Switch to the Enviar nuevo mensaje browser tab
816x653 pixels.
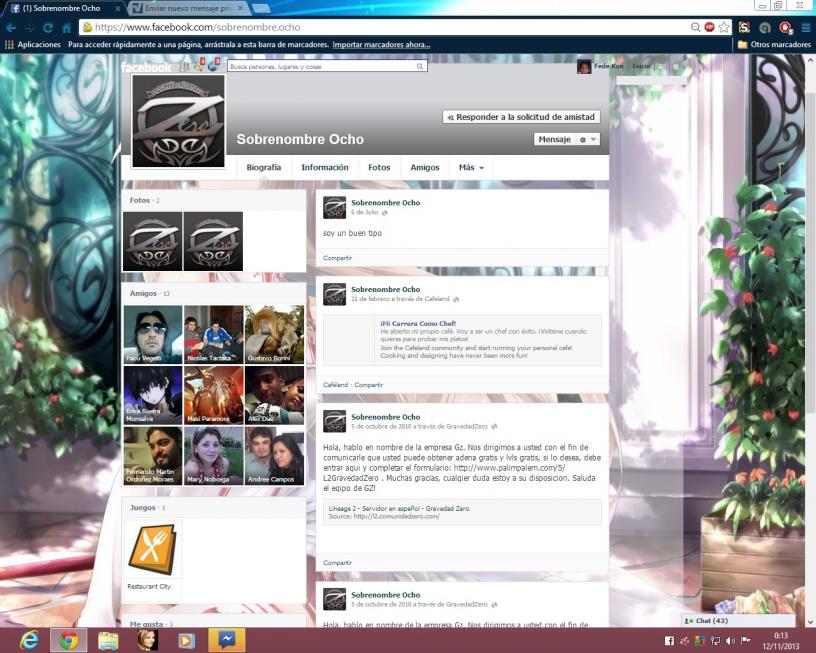click(x=188, y=8)
